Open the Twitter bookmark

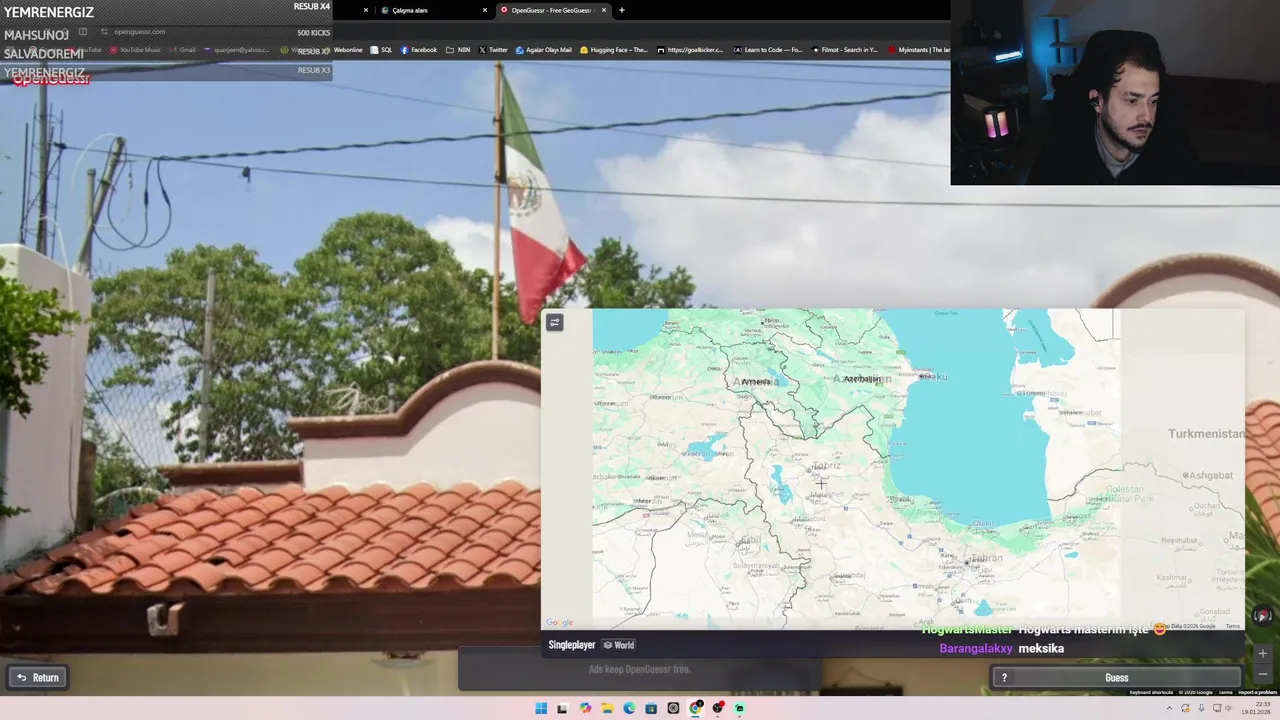tap(493, 50)
